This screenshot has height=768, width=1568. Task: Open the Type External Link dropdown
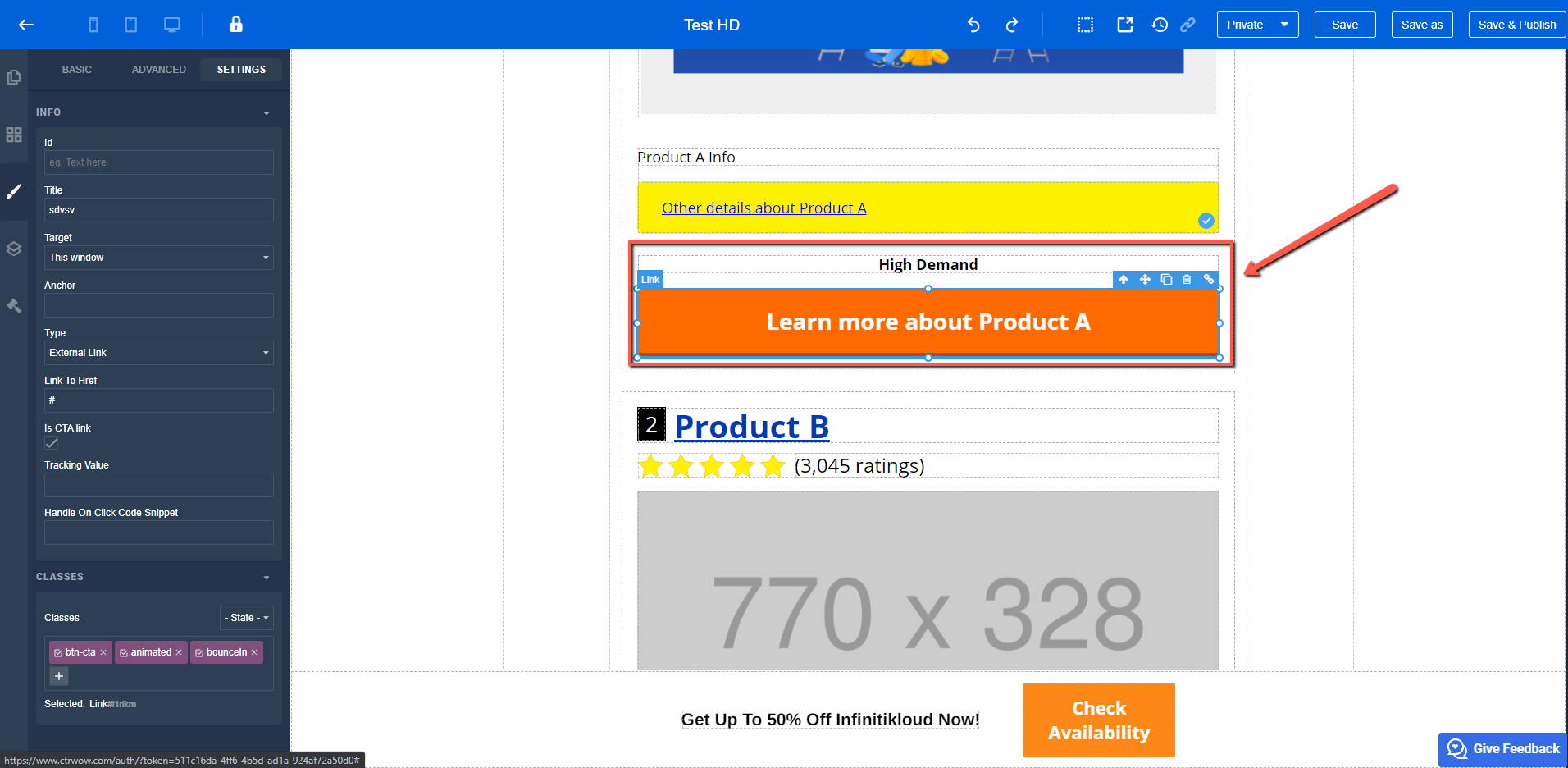click(x=159, y=353)
